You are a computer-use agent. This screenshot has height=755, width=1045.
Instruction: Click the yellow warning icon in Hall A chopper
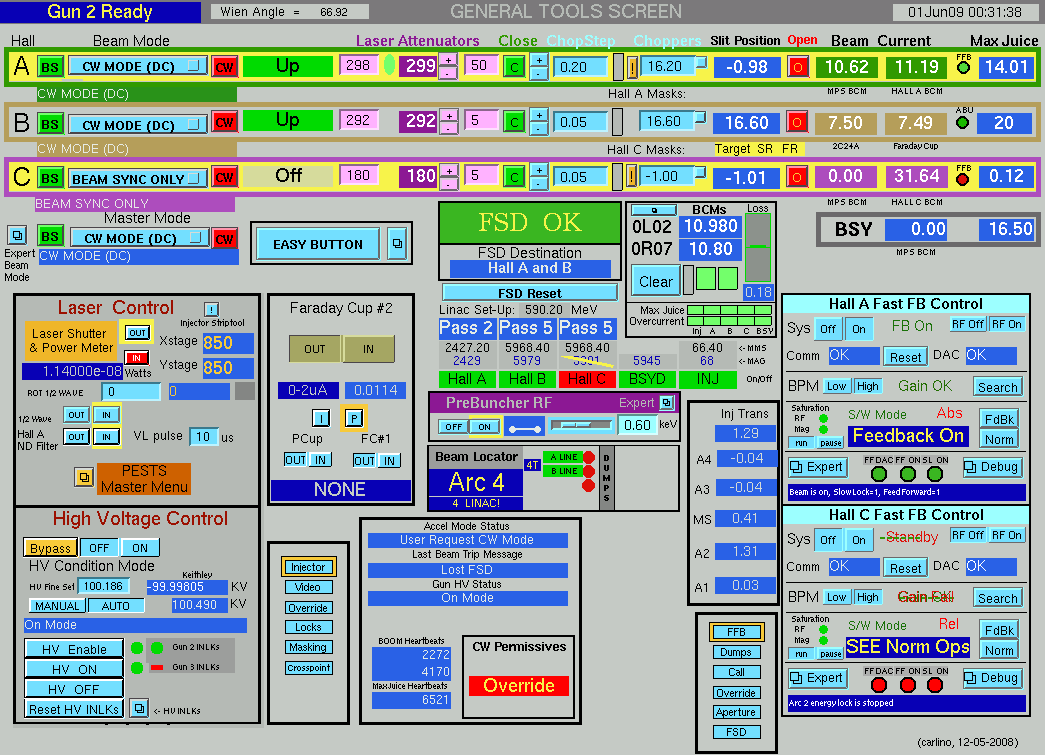[632, 67]
